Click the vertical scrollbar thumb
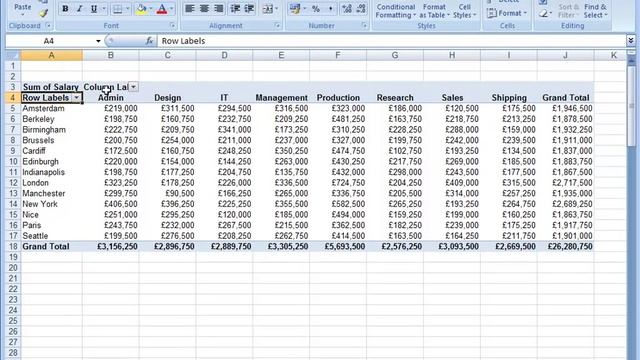This screenshot has height=360, width=640. [631, 105]
